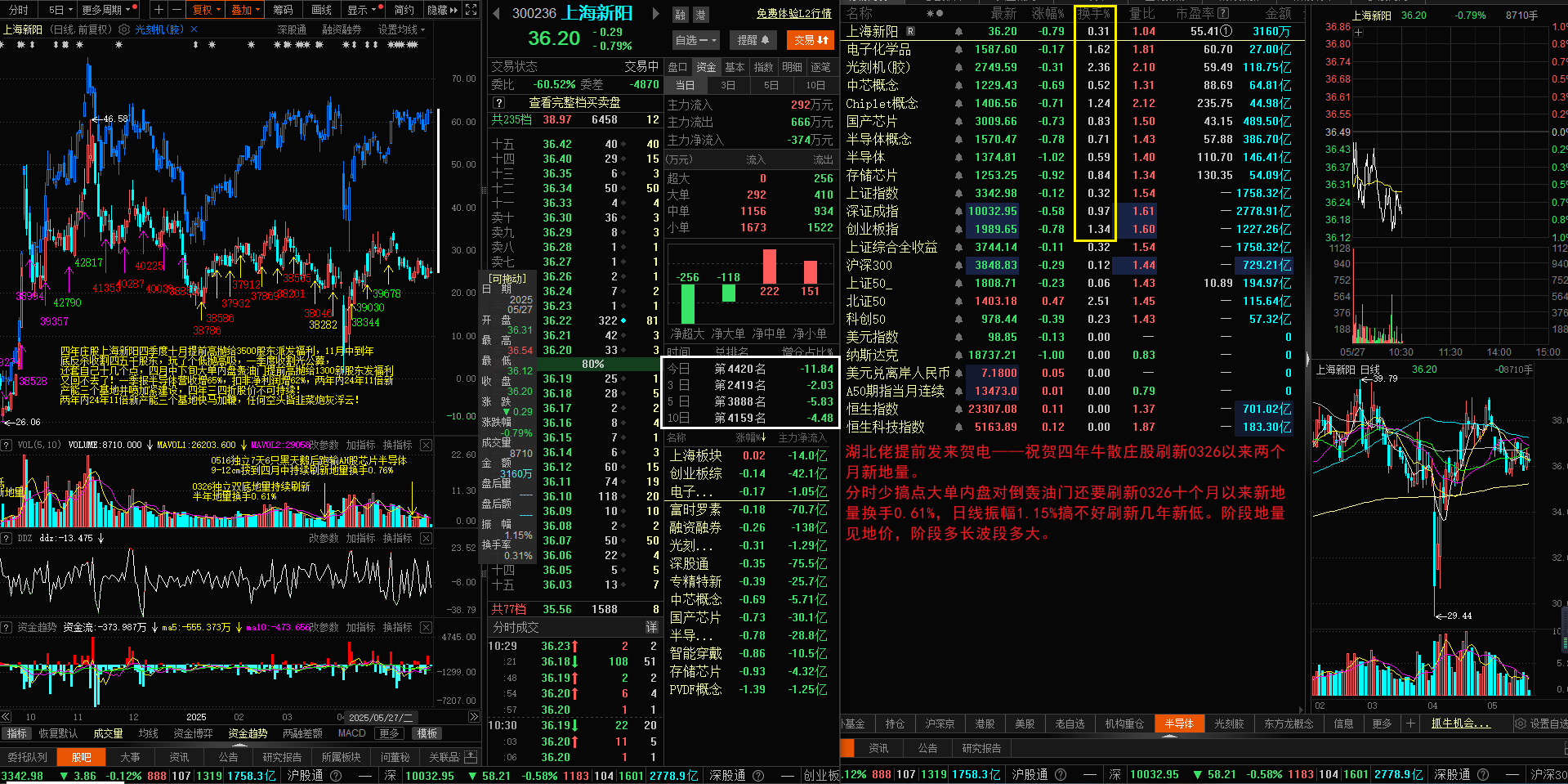Click the help icon beside 市盈率 column
This screenshot has width=1568, height=784.
point(1223,13)
